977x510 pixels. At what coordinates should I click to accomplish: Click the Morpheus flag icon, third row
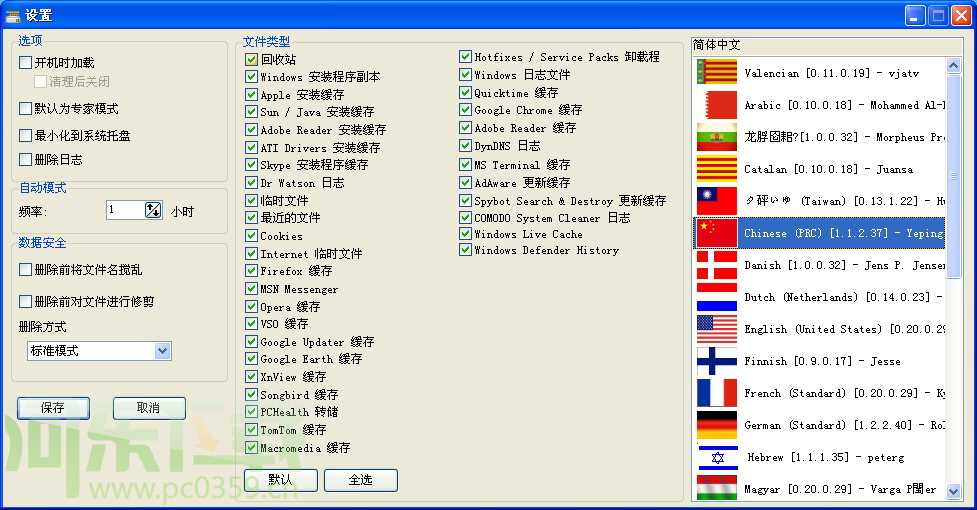(x=717, y=137)
